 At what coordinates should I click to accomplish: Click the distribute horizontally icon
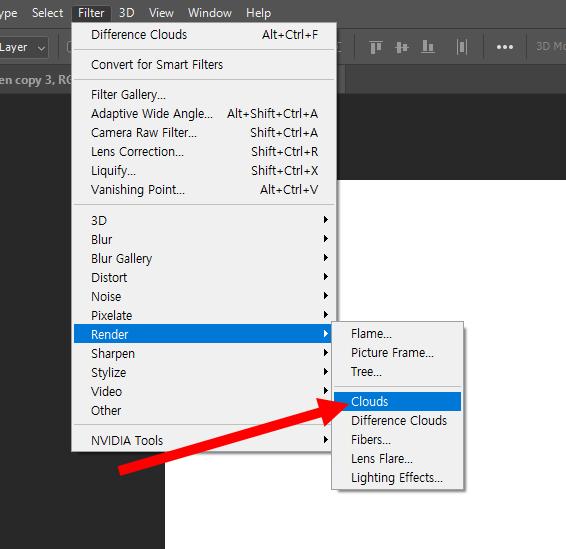[x=462, y=47]
